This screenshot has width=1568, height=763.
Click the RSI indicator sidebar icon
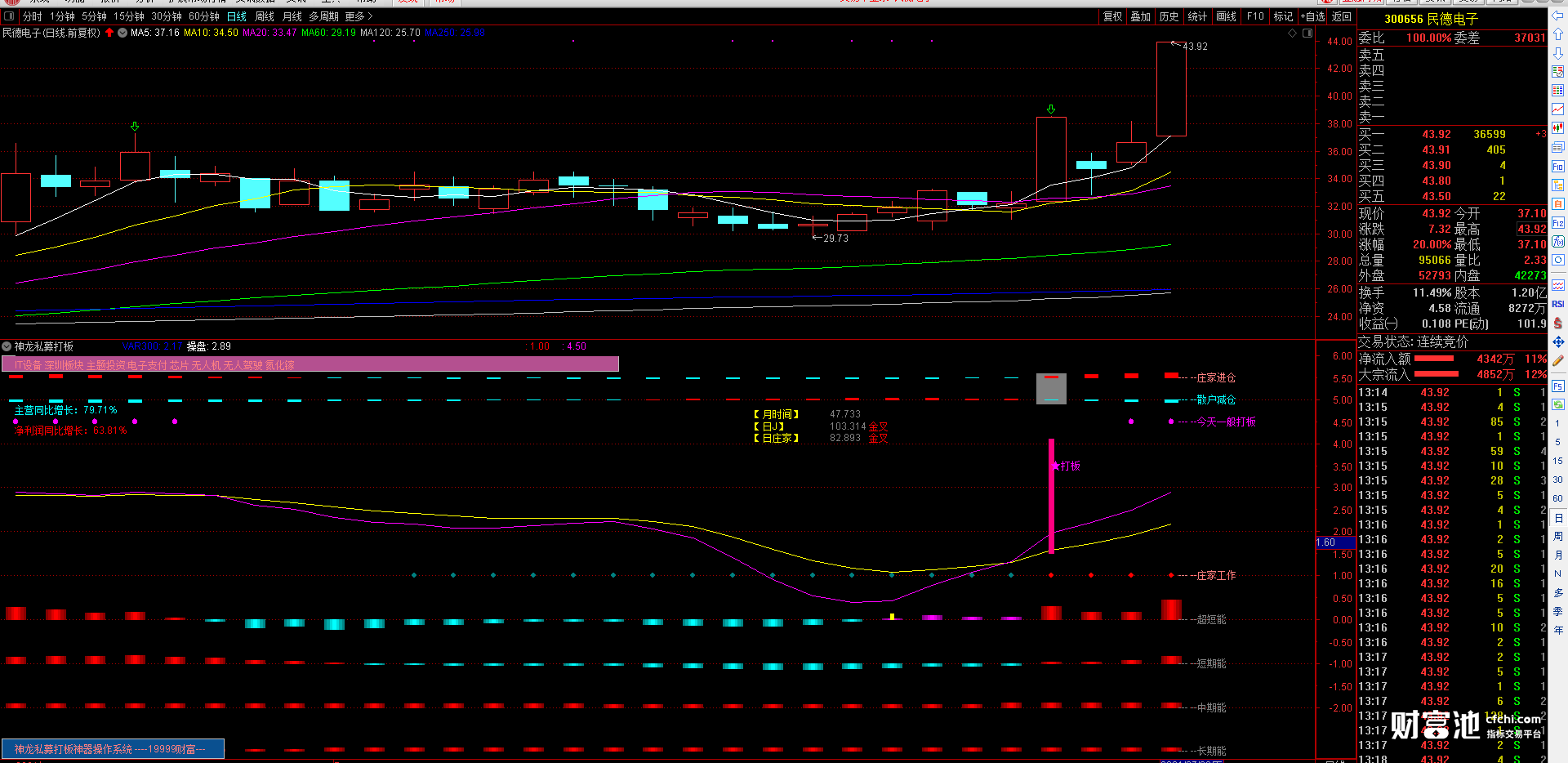tap(1557, 304)
